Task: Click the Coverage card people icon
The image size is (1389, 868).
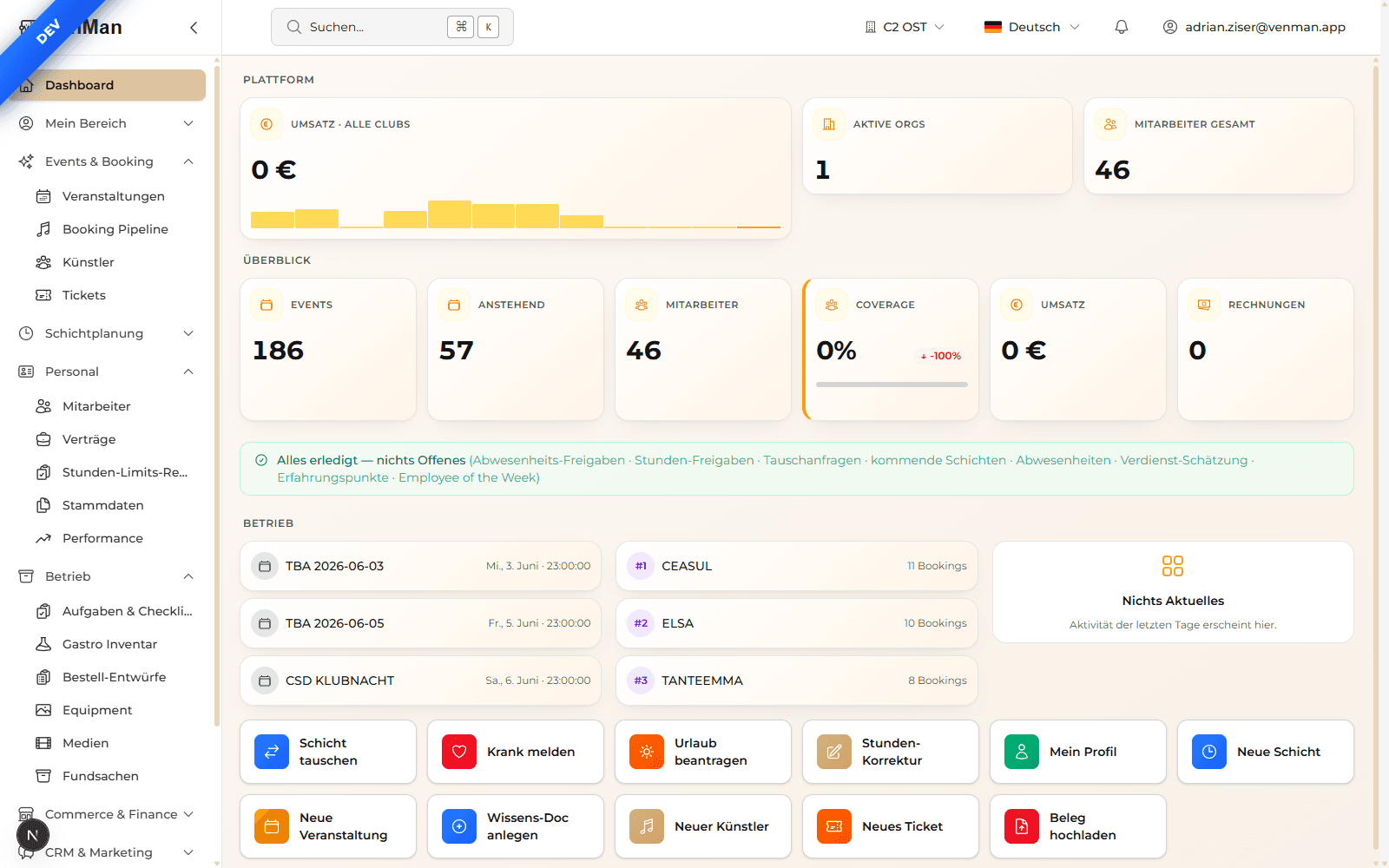Action: tap(832, 305)
